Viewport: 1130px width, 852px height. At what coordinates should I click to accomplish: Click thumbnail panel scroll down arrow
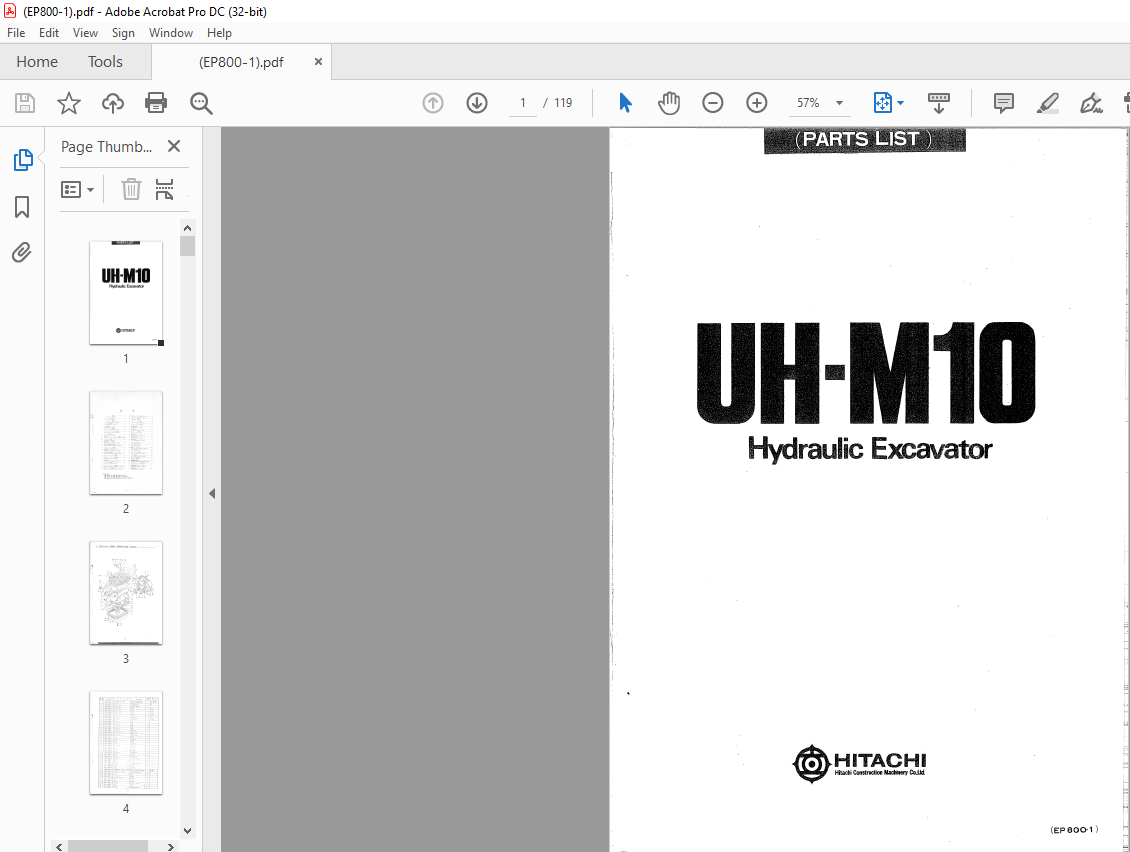[187, 830]
